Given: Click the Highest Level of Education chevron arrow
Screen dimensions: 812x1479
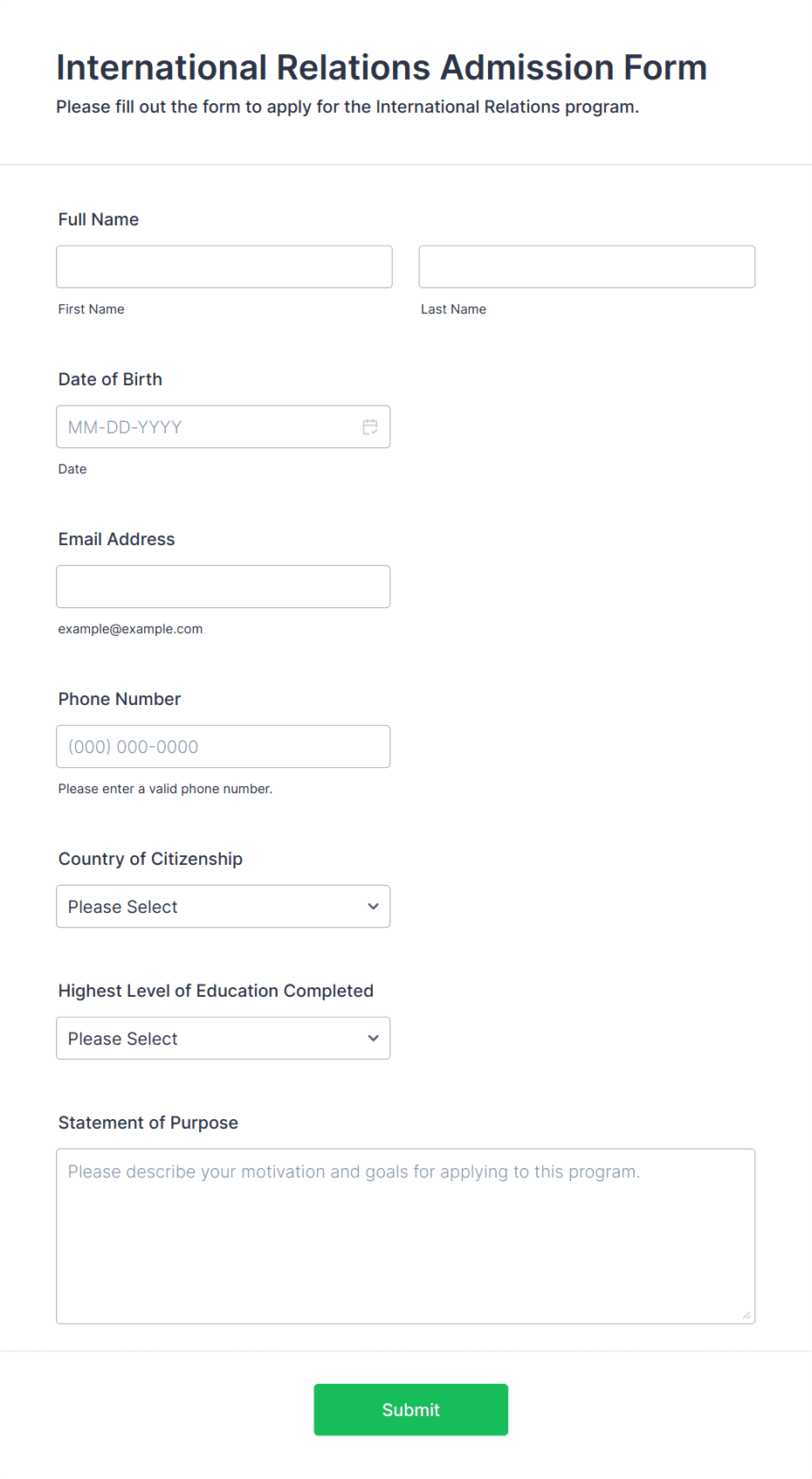Looking at the screenshot, I should coord(373,1039).
